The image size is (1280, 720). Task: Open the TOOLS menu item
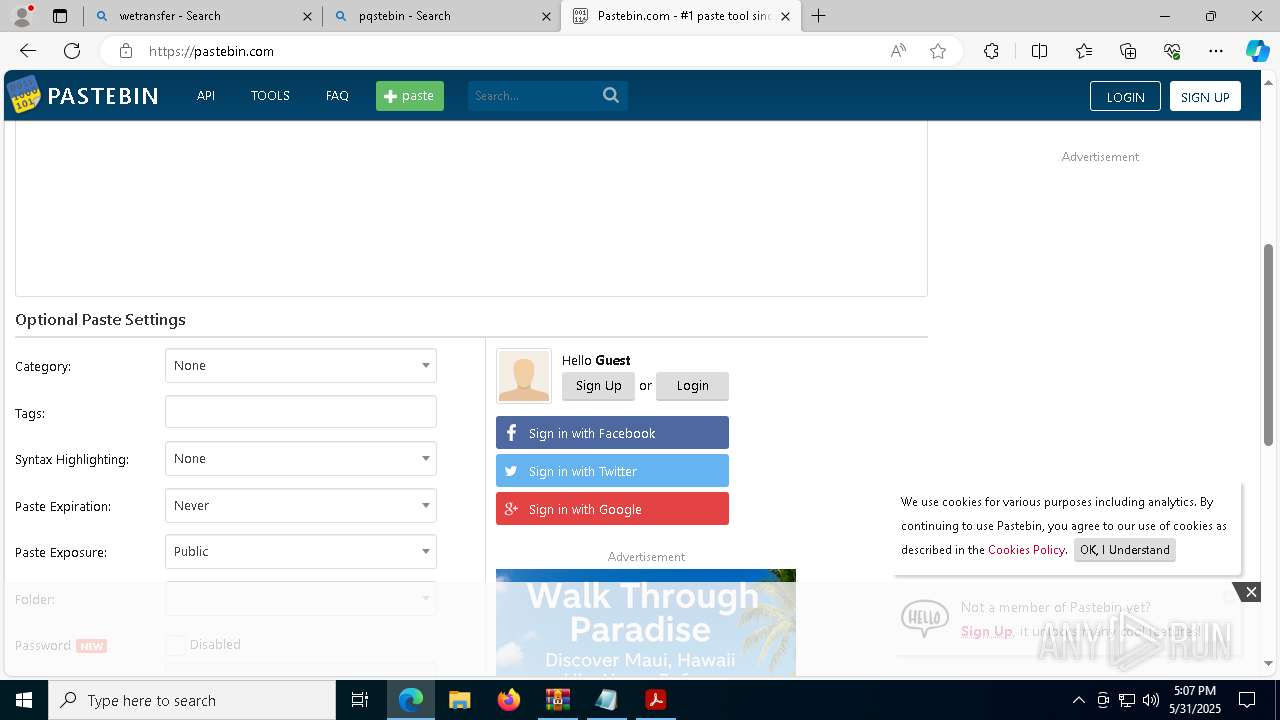click(x=270, y=95)
